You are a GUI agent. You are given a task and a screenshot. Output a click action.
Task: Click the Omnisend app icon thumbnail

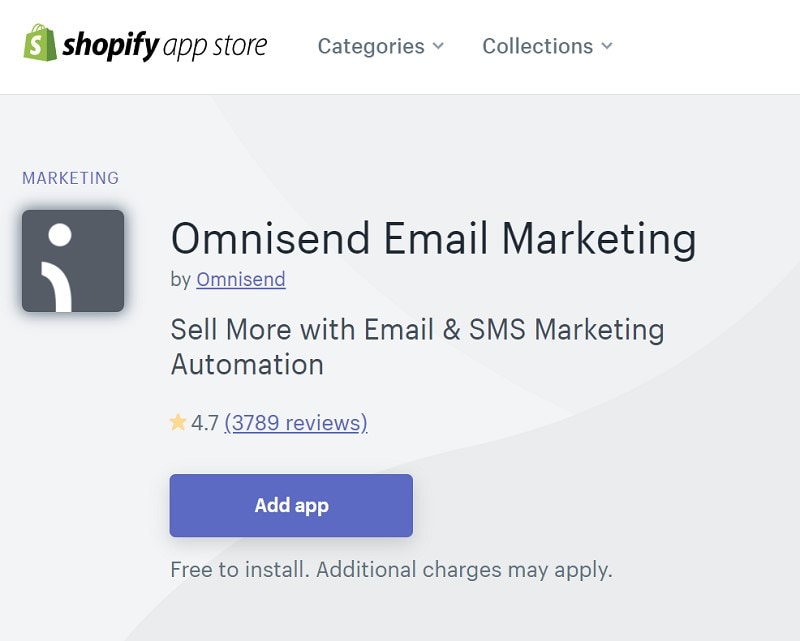pyautogui.click(x=73, y=260)
